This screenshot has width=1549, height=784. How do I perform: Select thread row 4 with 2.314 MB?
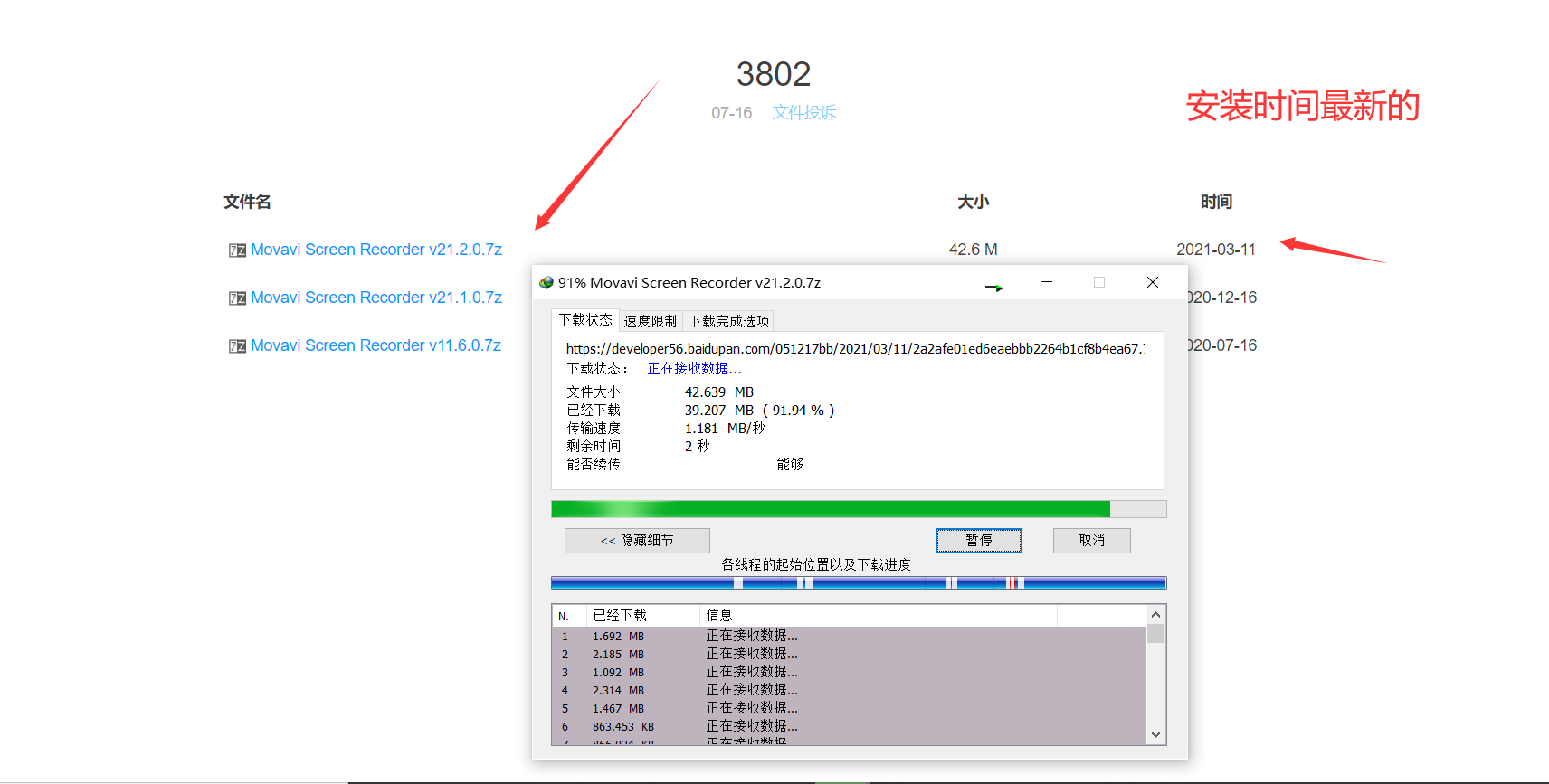pyautogui.click(x=850, y=690)
